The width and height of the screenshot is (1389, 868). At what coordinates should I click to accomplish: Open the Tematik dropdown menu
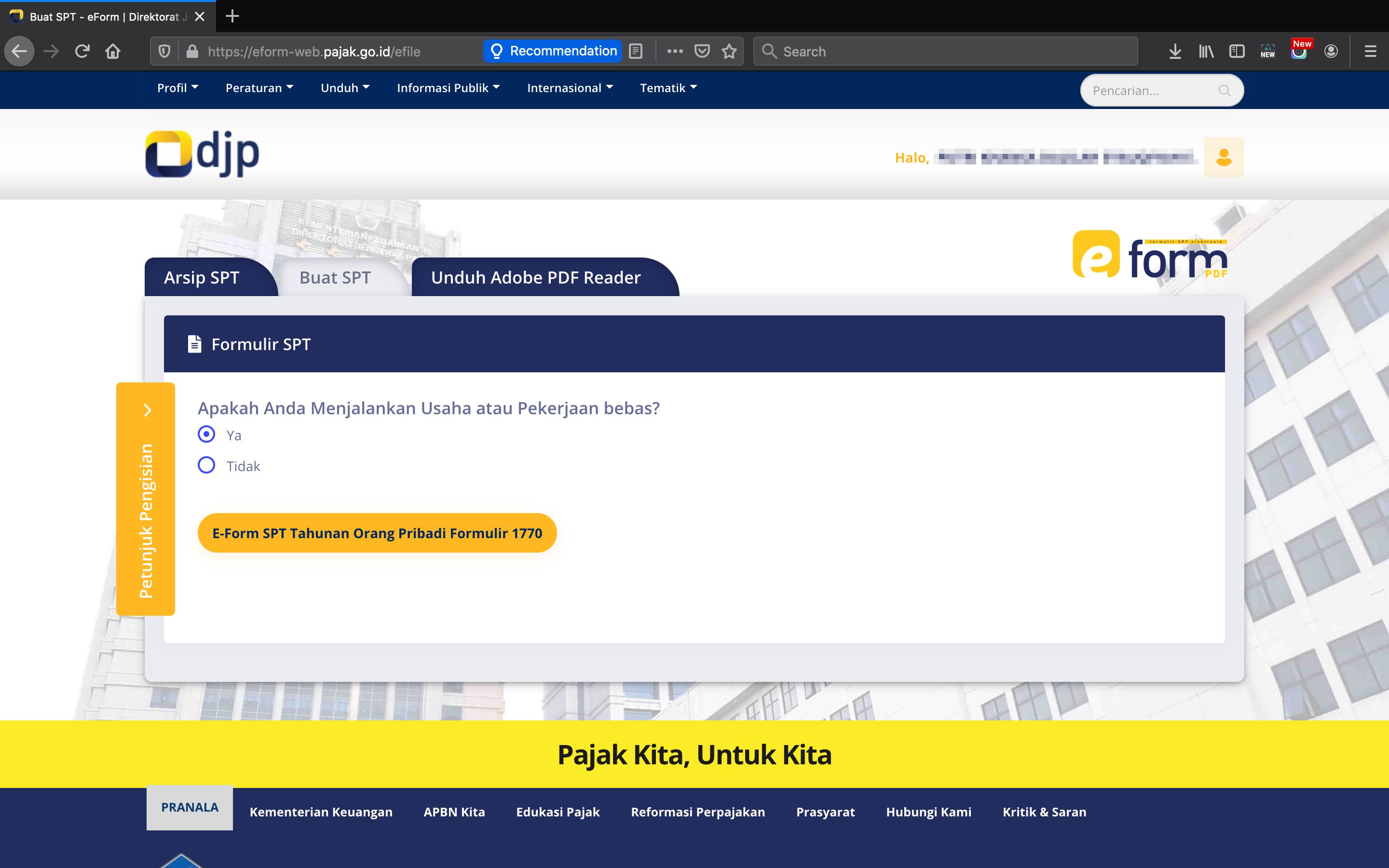(x=668, y=88)
